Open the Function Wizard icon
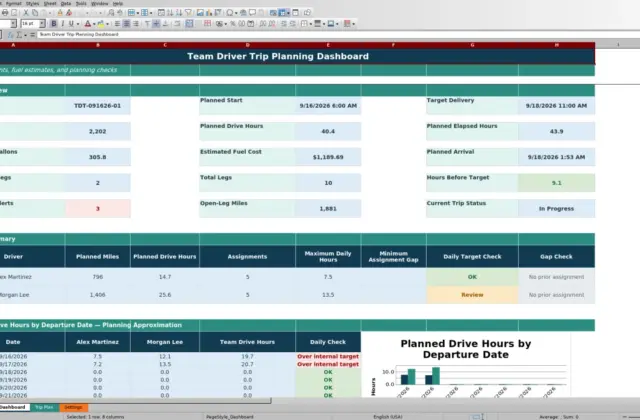The width and height of the screenshot is (640, 420). pos(11,35)
